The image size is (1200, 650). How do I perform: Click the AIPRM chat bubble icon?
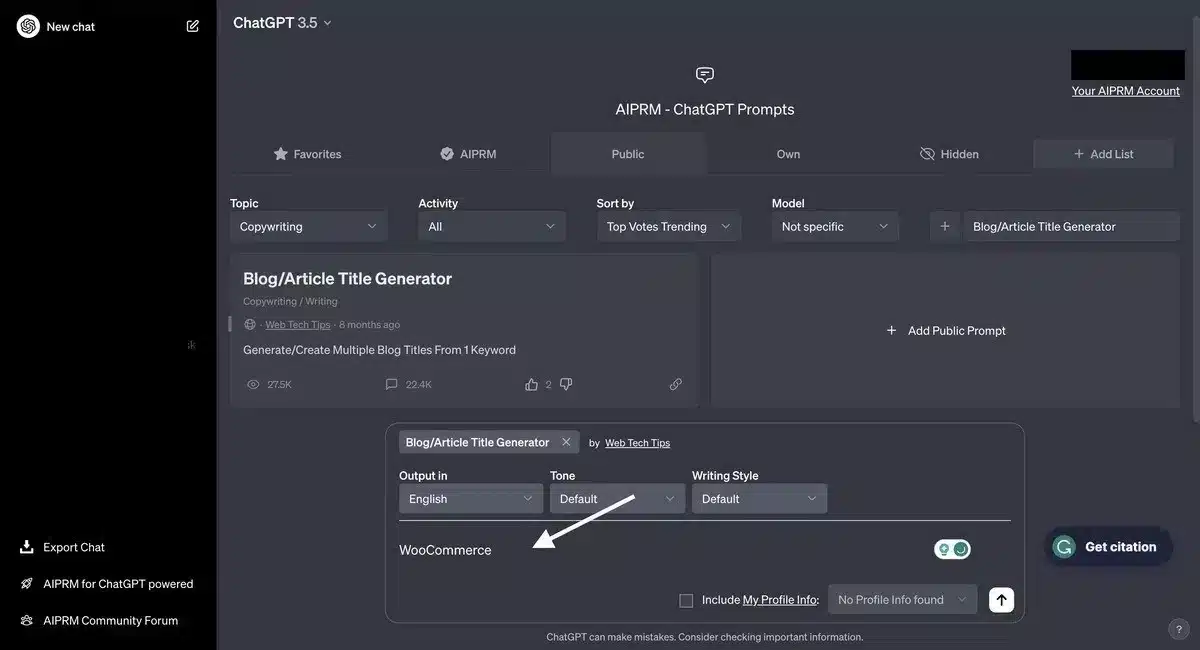tap(705, 75)
